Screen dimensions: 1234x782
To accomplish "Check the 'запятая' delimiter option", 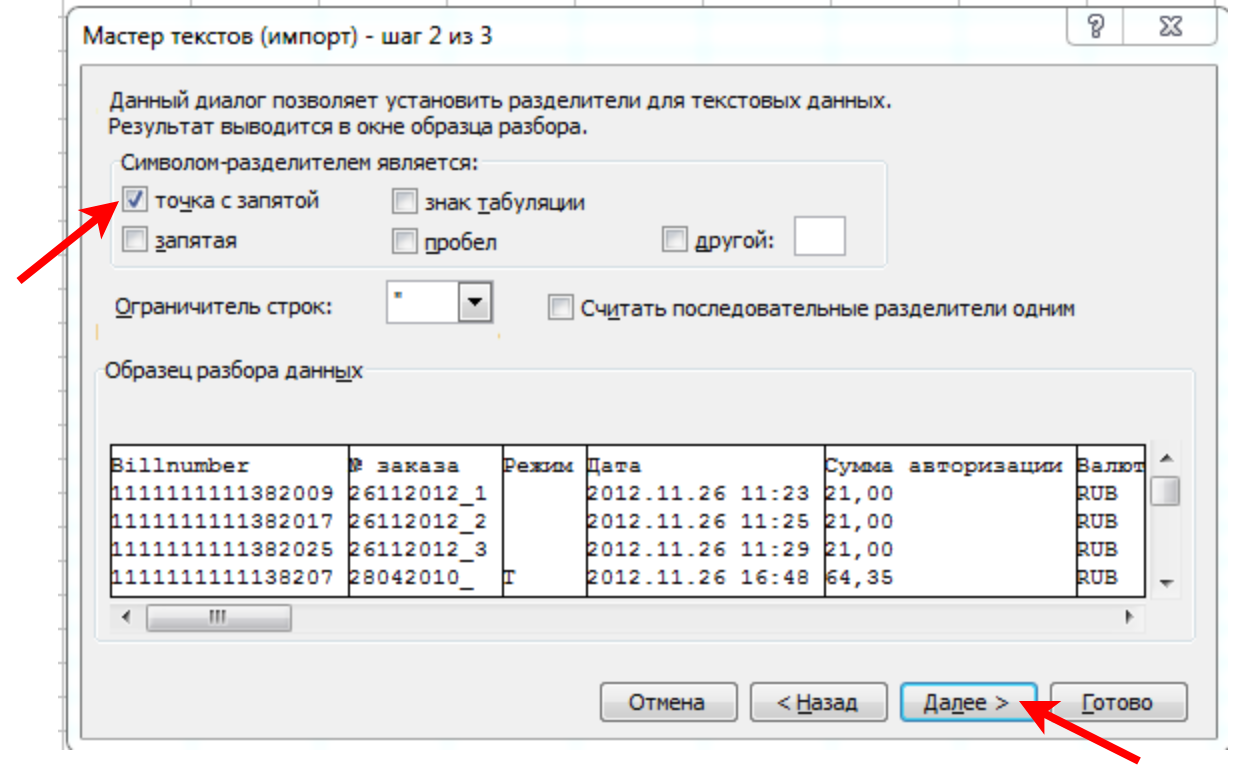I will (135, 240).
